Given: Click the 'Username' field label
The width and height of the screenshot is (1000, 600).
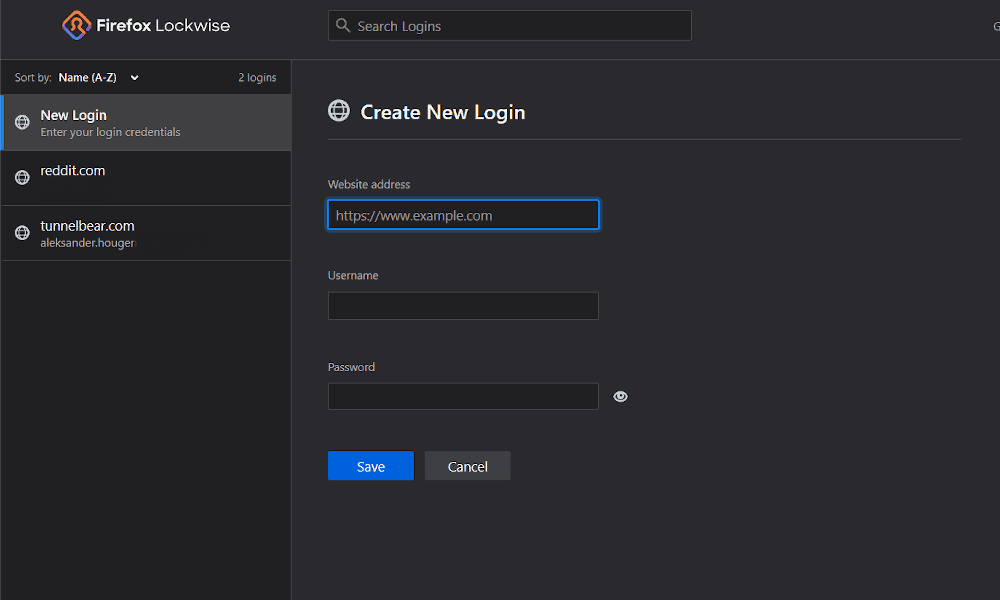Looking at the screenshot, I should pyautogui.click(x=353, y=275).
